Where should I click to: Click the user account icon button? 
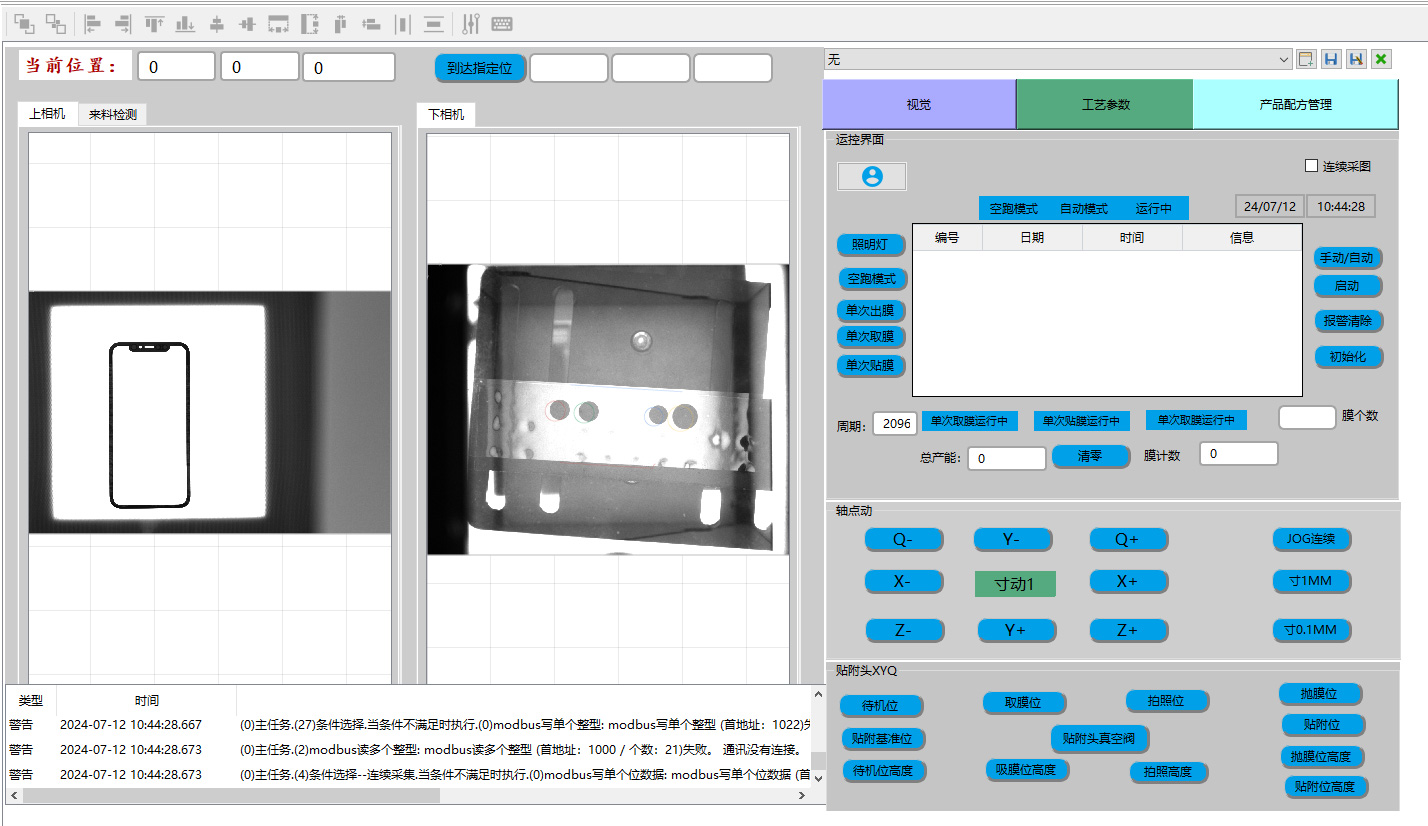click(x=872, y=176)
